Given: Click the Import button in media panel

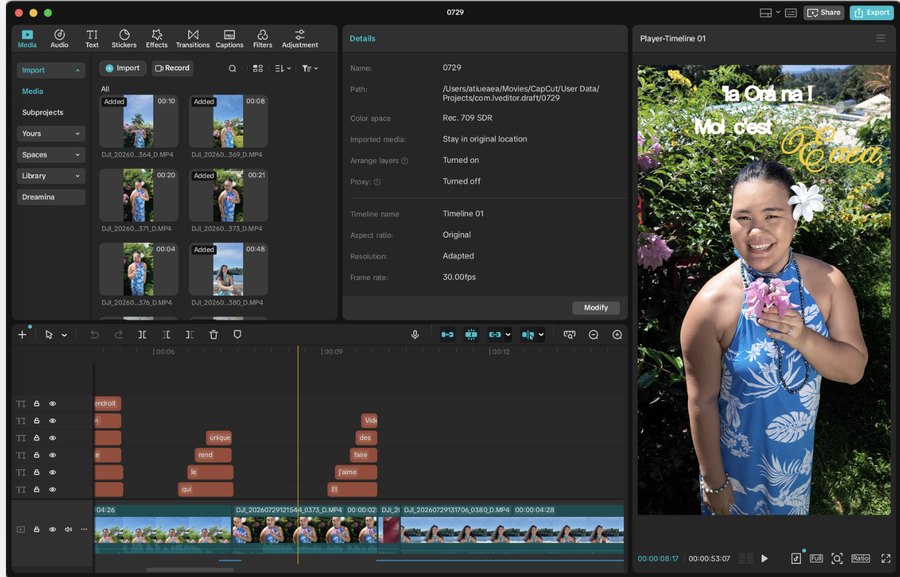Looking at the screenshot, I should (123, 68).
